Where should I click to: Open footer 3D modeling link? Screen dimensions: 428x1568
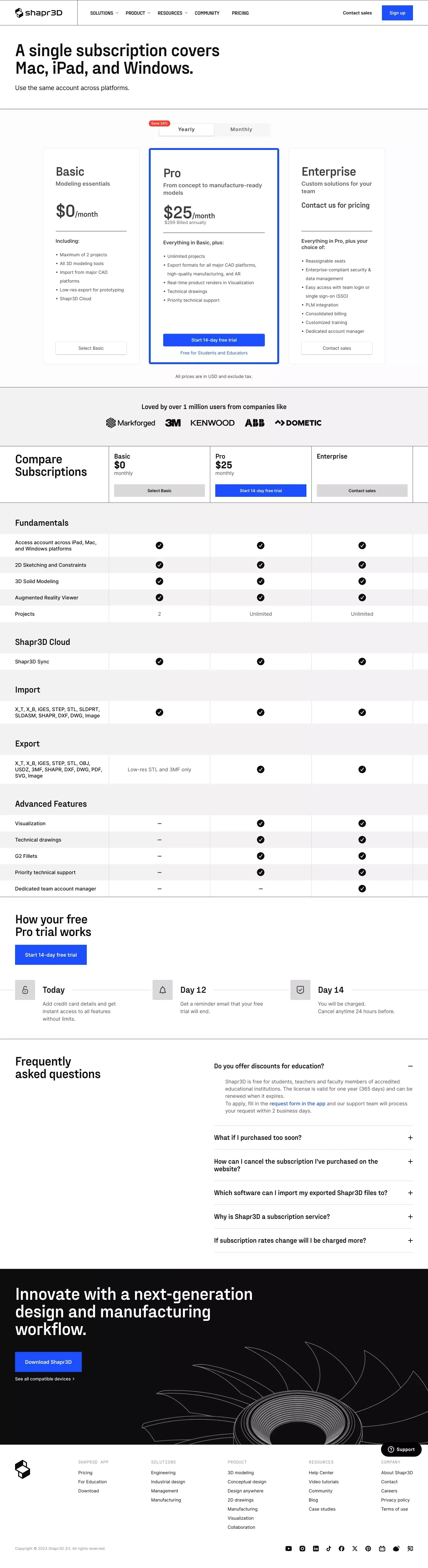(241, 1472)
